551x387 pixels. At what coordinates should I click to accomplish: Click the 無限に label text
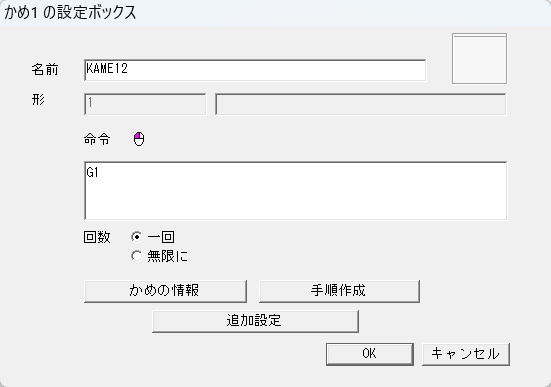[168, 256]
